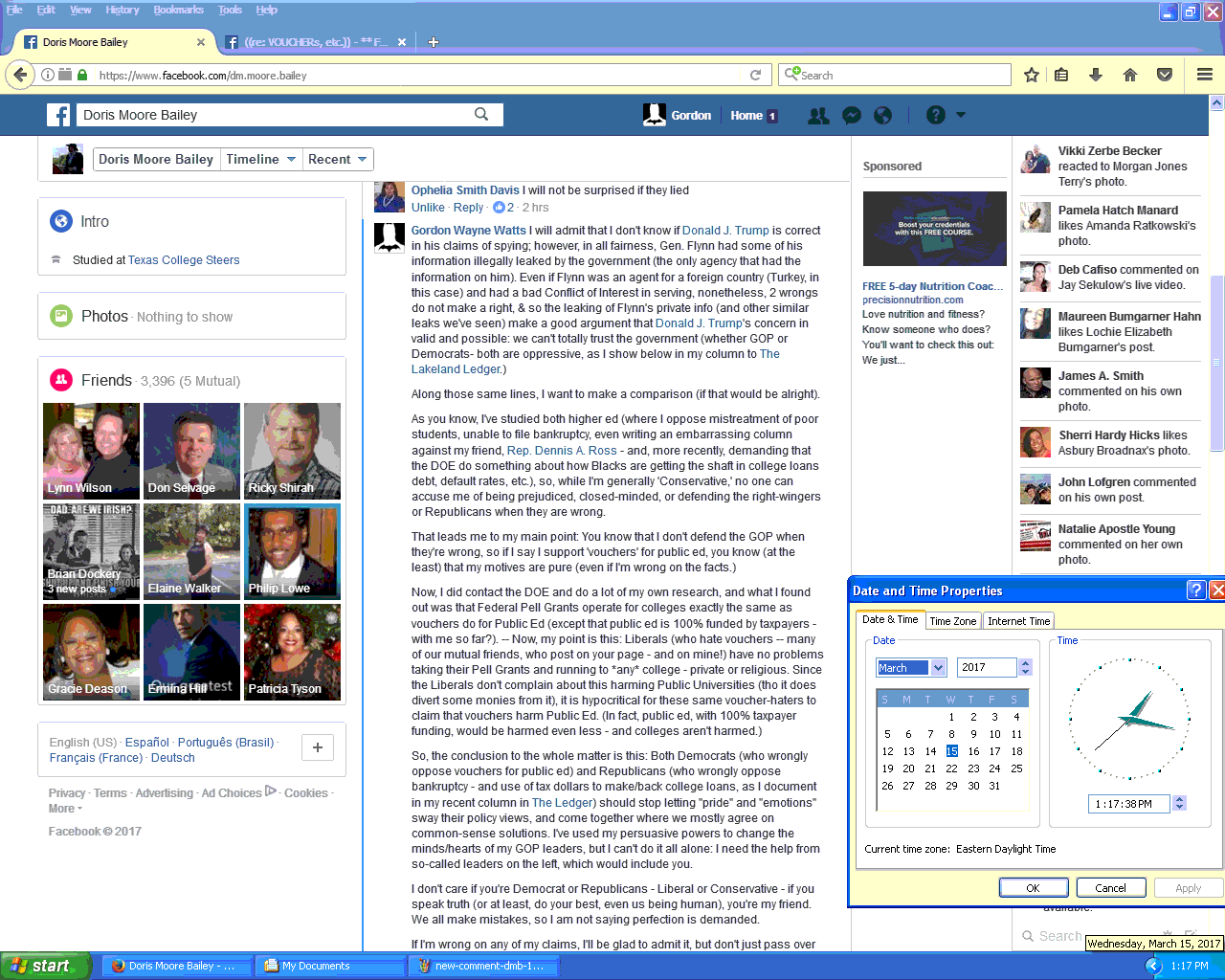This screenshot has height=980, width=1225.
Task: Increase the year with the stepper
Action: 1026,663
